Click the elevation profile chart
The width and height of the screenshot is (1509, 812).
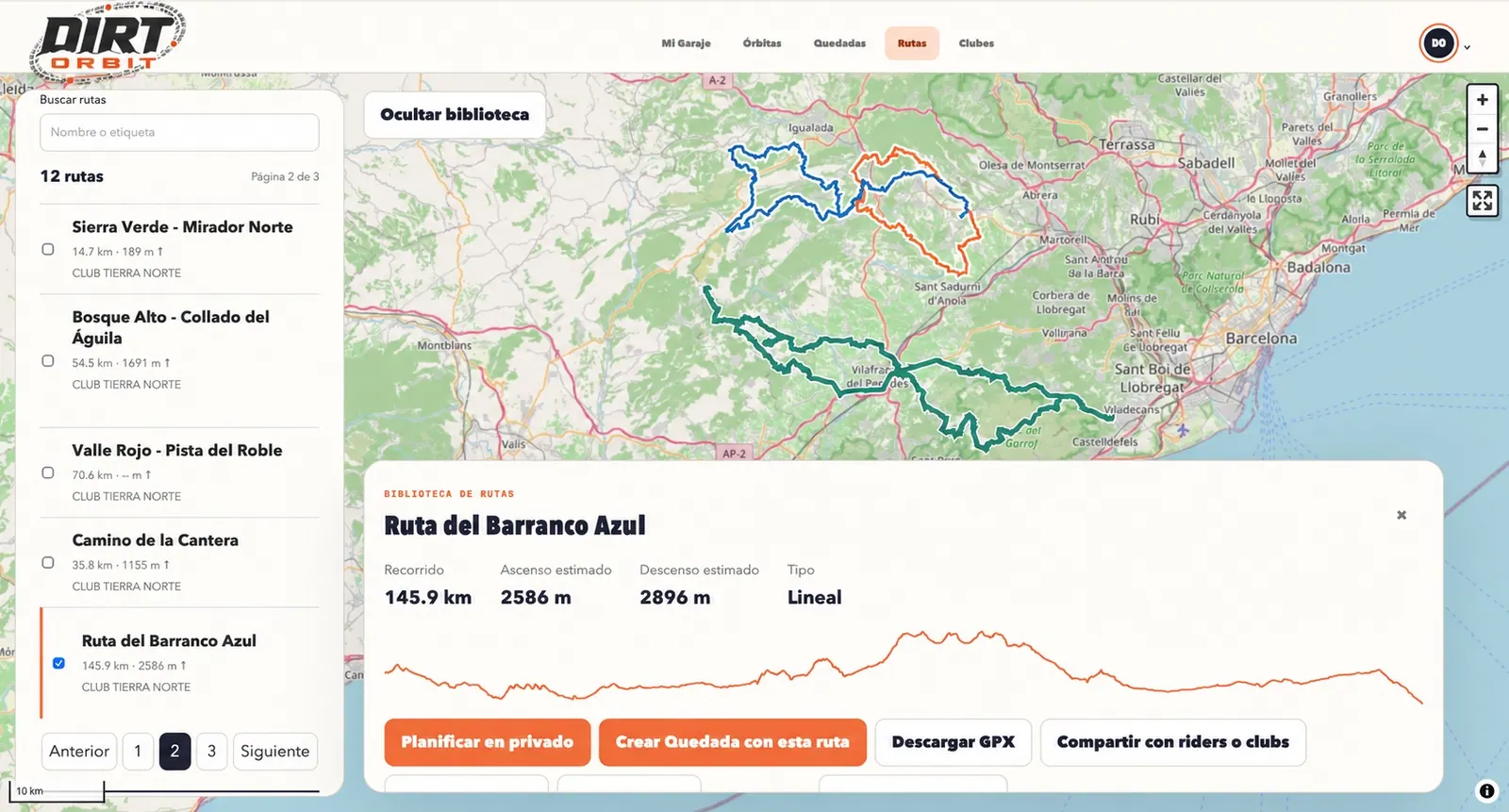[904, 667]
